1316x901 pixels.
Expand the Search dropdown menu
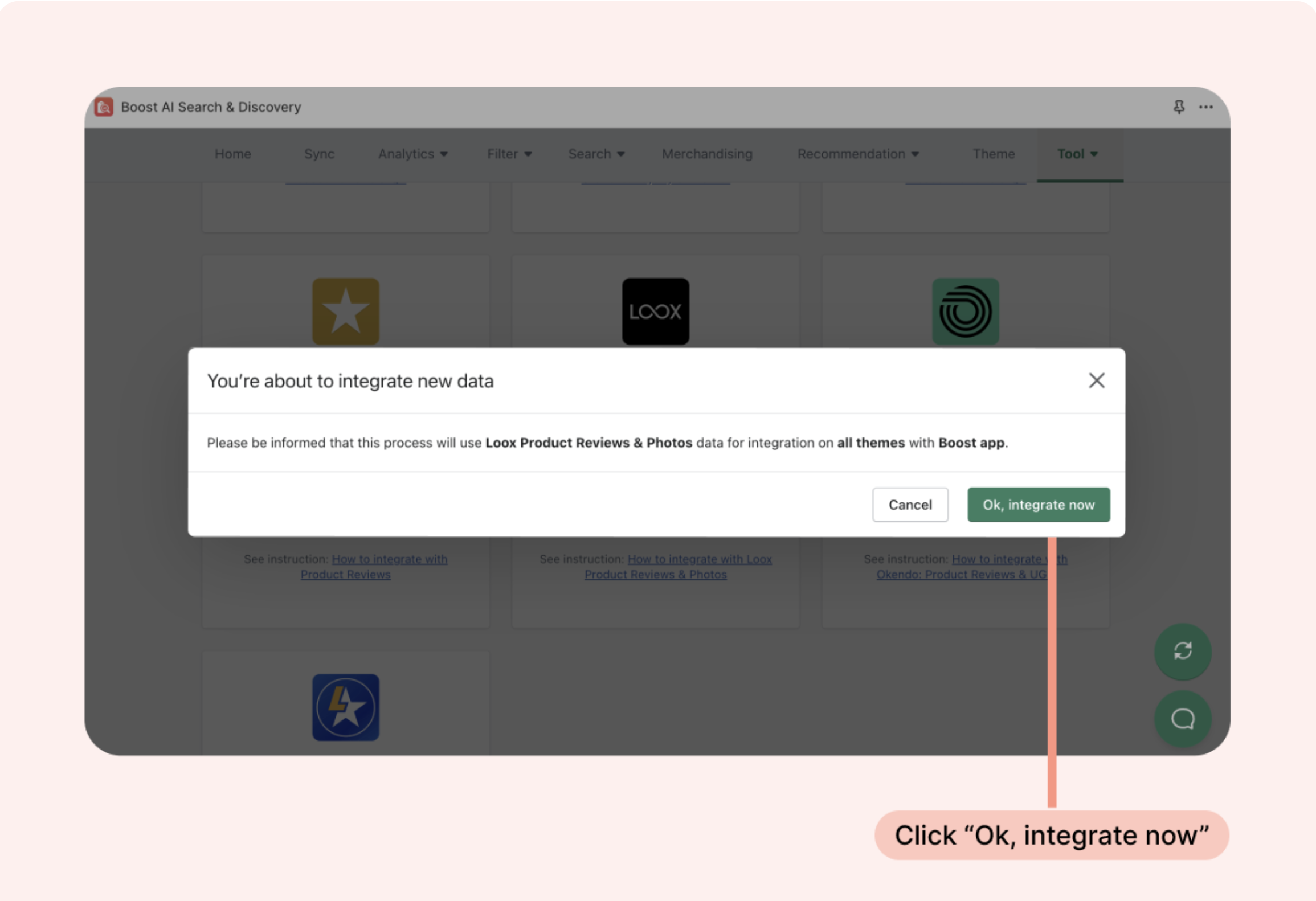point(596,154)
